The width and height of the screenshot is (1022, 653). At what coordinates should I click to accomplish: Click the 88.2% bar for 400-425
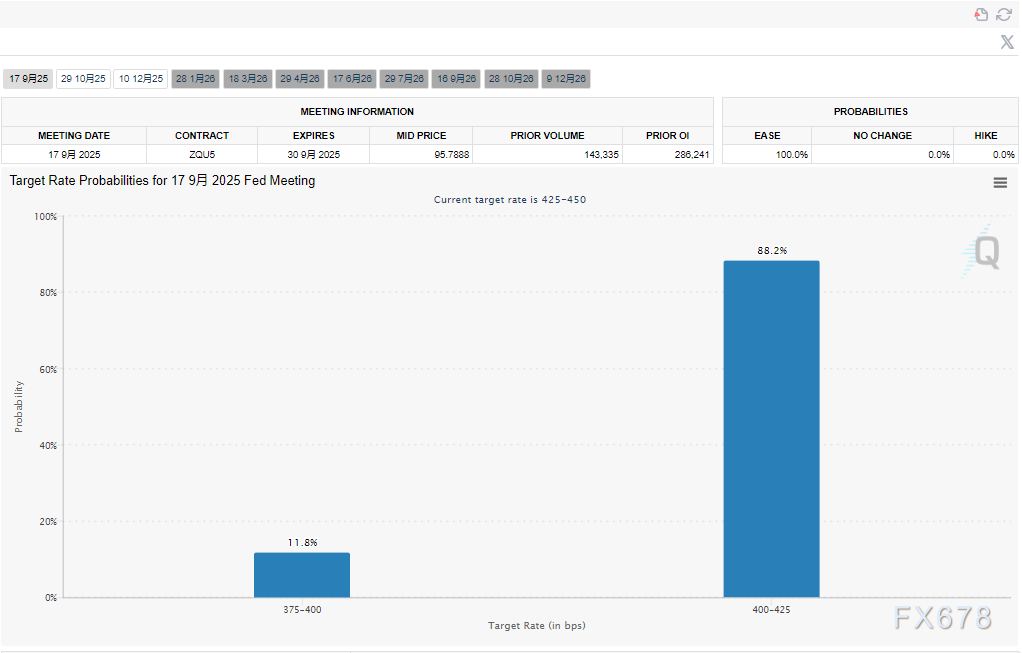pyautogui.click(x=771, y=430)
